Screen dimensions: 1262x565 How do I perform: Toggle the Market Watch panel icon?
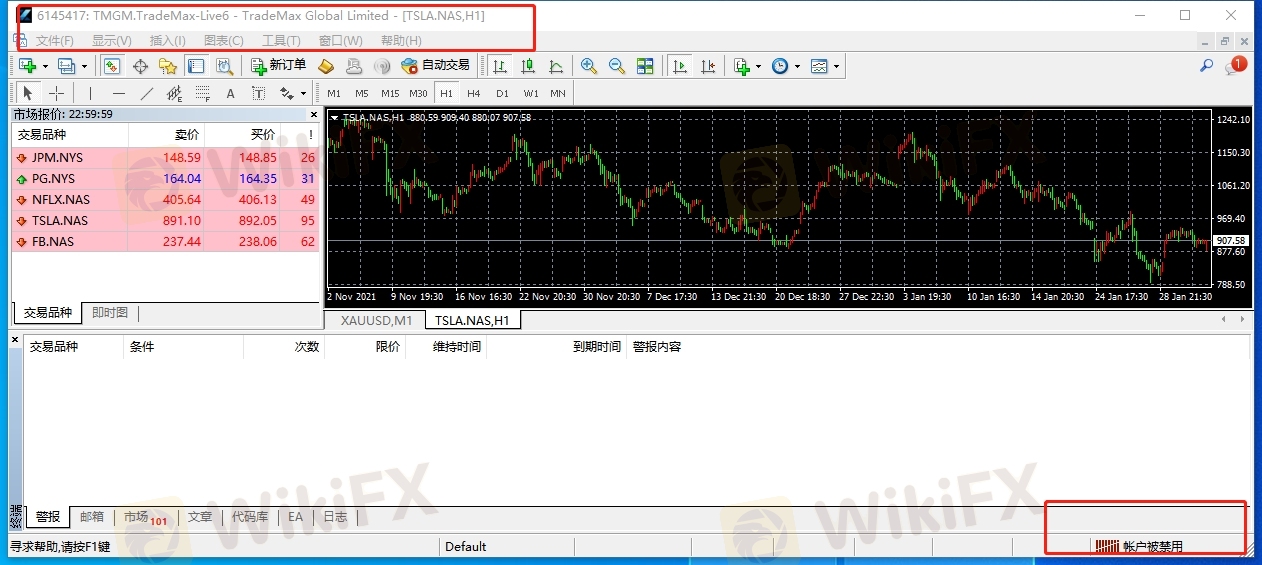click(x=112, y=66)
